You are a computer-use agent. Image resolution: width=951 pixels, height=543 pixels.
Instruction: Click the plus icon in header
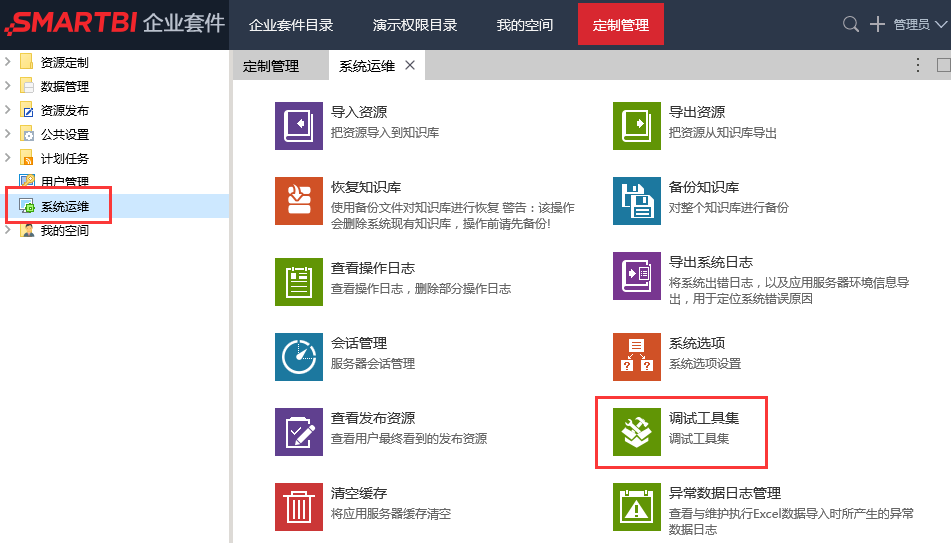click(877, 24)
